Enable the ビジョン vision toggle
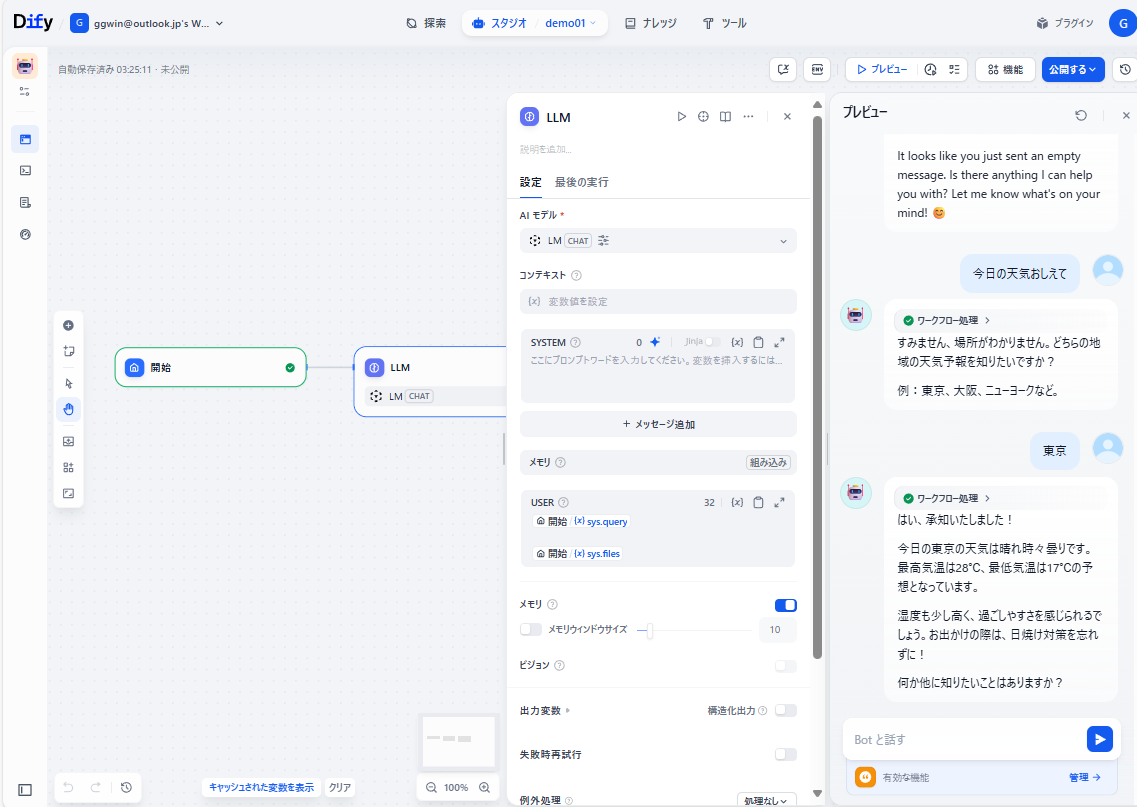The height and width of the screenshot is (807, 1137). pyautogui.click(x=785, y=666)
